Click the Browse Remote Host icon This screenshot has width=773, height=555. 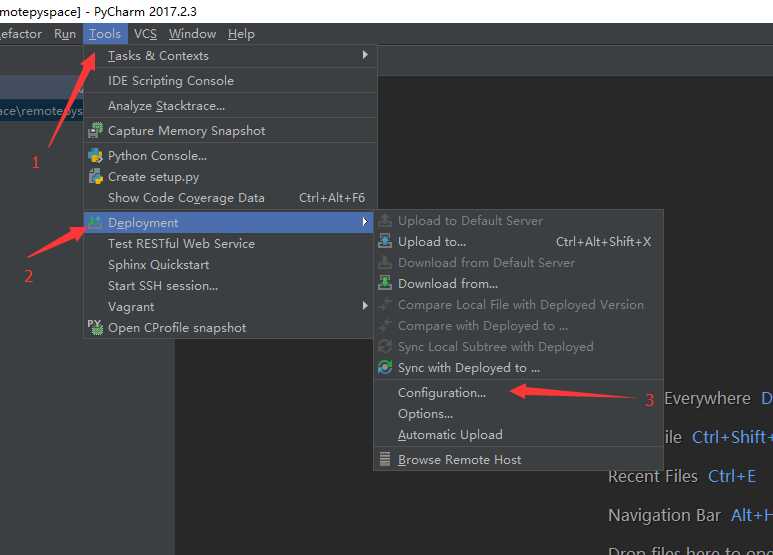click(385, 459)
